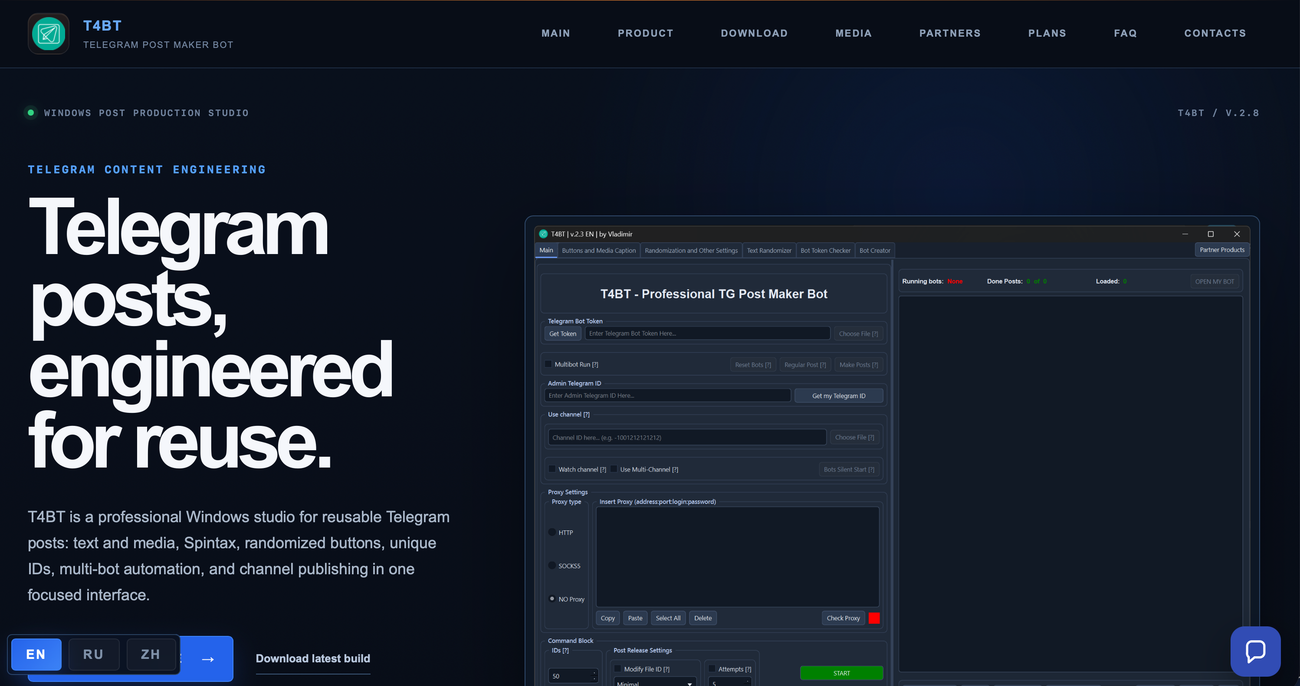The width and height of the screenshot is (1300, 686).
Task: Click the Partner Products button
Action: tap(1222, 250)
